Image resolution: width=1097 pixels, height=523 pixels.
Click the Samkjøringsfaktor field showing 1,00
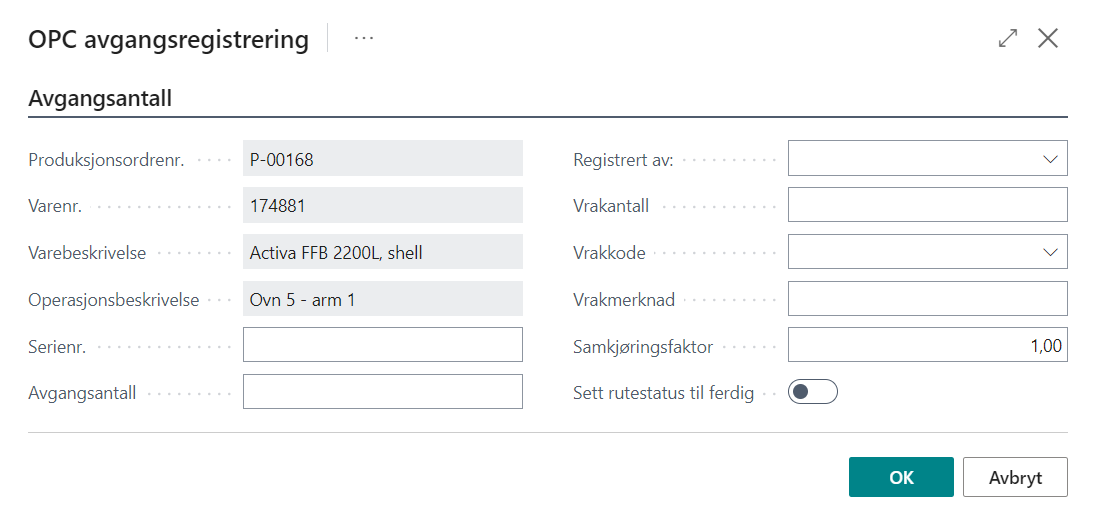click(927, 345)
